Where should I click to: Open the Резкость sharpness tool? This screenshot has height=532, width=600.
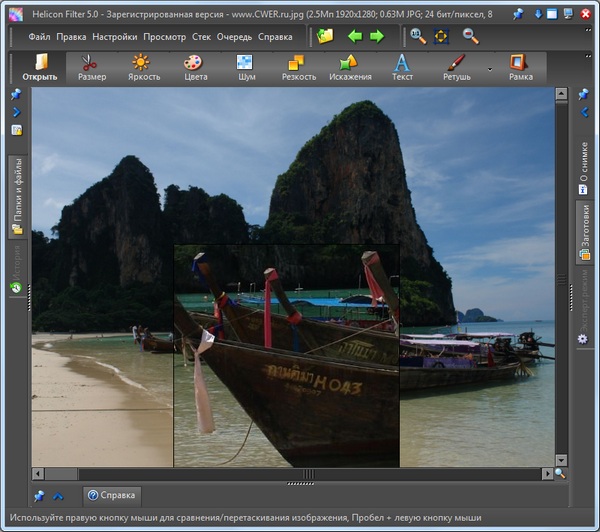(298, 67)
